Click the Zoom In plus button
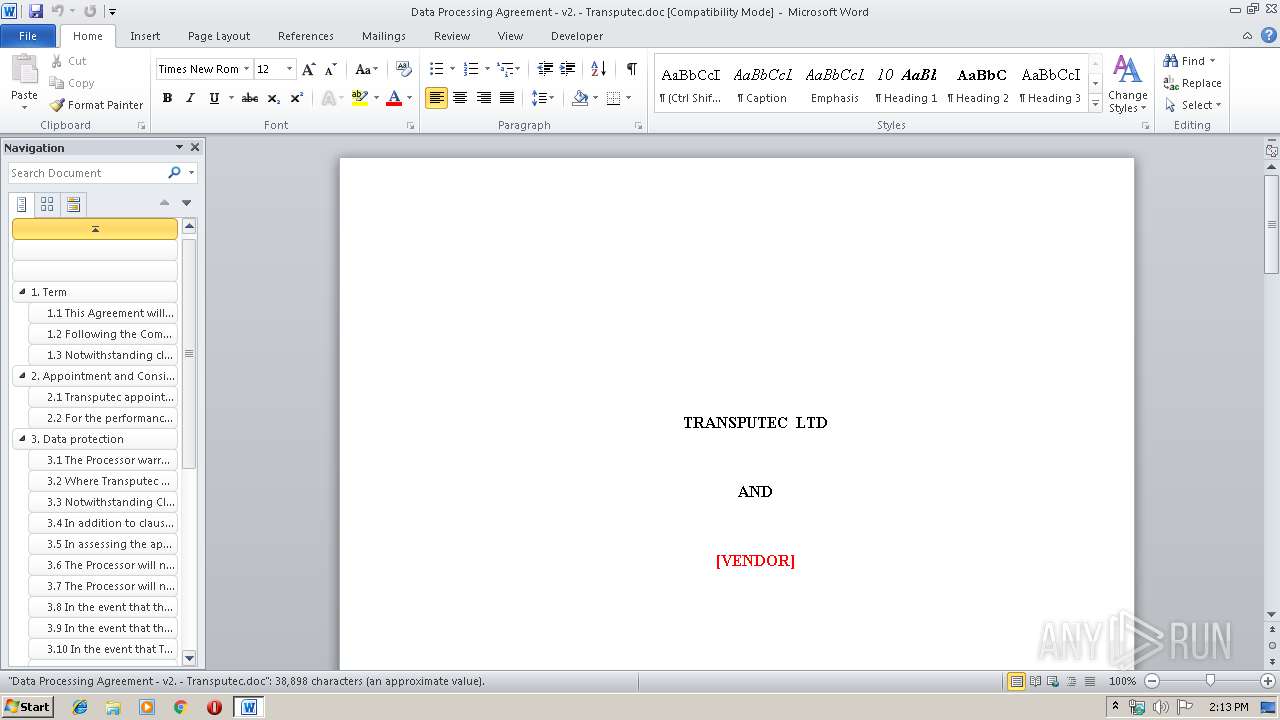This screenshot has height=720, width=1280. pyautogui.click(x=1267, y=681)
